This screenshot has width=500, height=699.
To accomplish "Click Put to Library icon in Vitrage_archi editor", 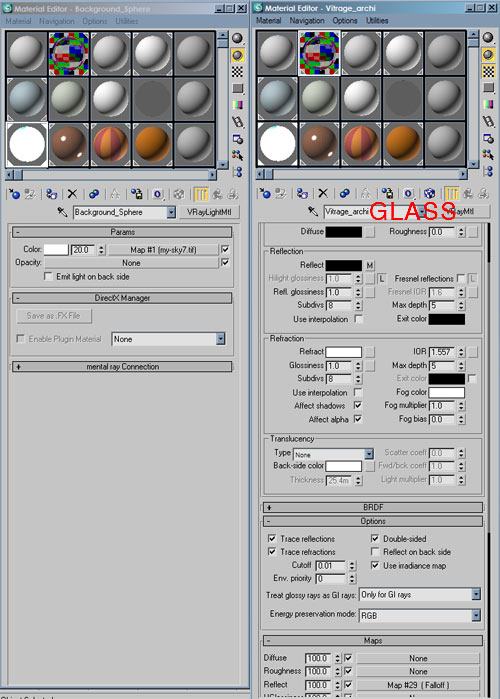I will click(387, 193).
